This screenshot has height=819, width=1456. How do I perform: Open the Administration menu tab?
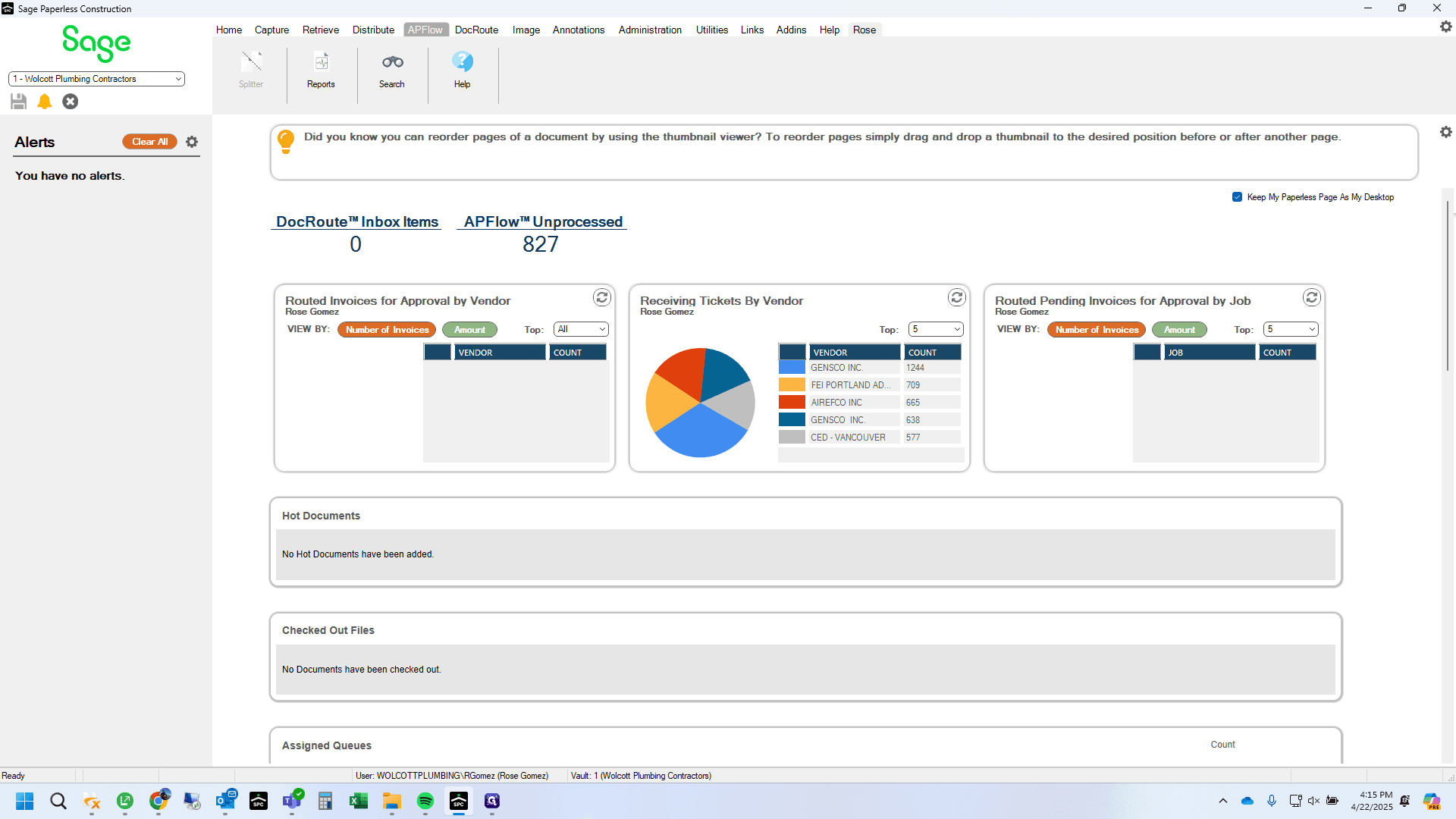click(x=650, y=30)
